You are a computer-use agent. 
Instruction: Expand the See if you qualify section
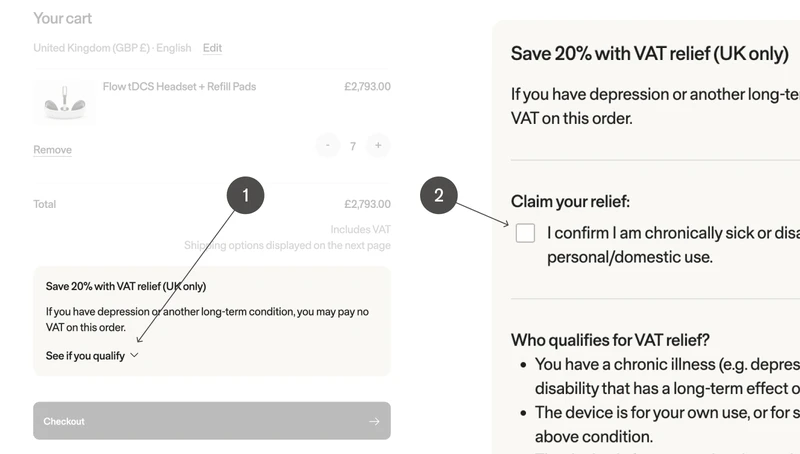point(85,356)
